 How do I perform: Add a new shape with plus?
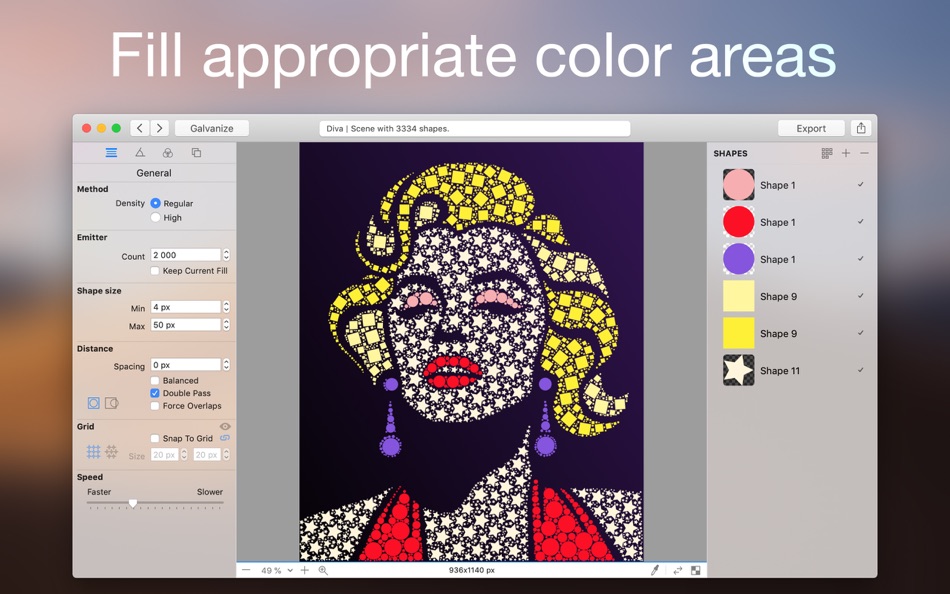846,153
